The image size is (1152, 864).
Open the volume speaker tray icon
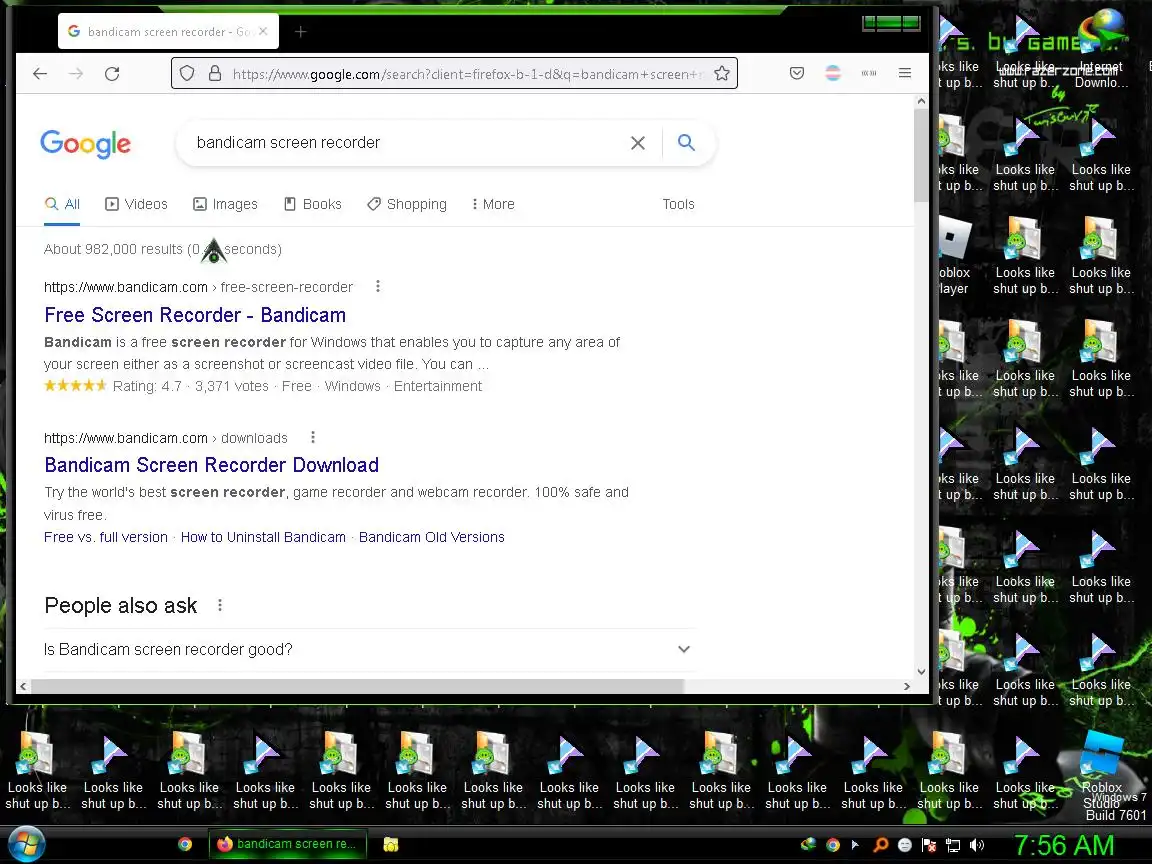click(977, 845)
